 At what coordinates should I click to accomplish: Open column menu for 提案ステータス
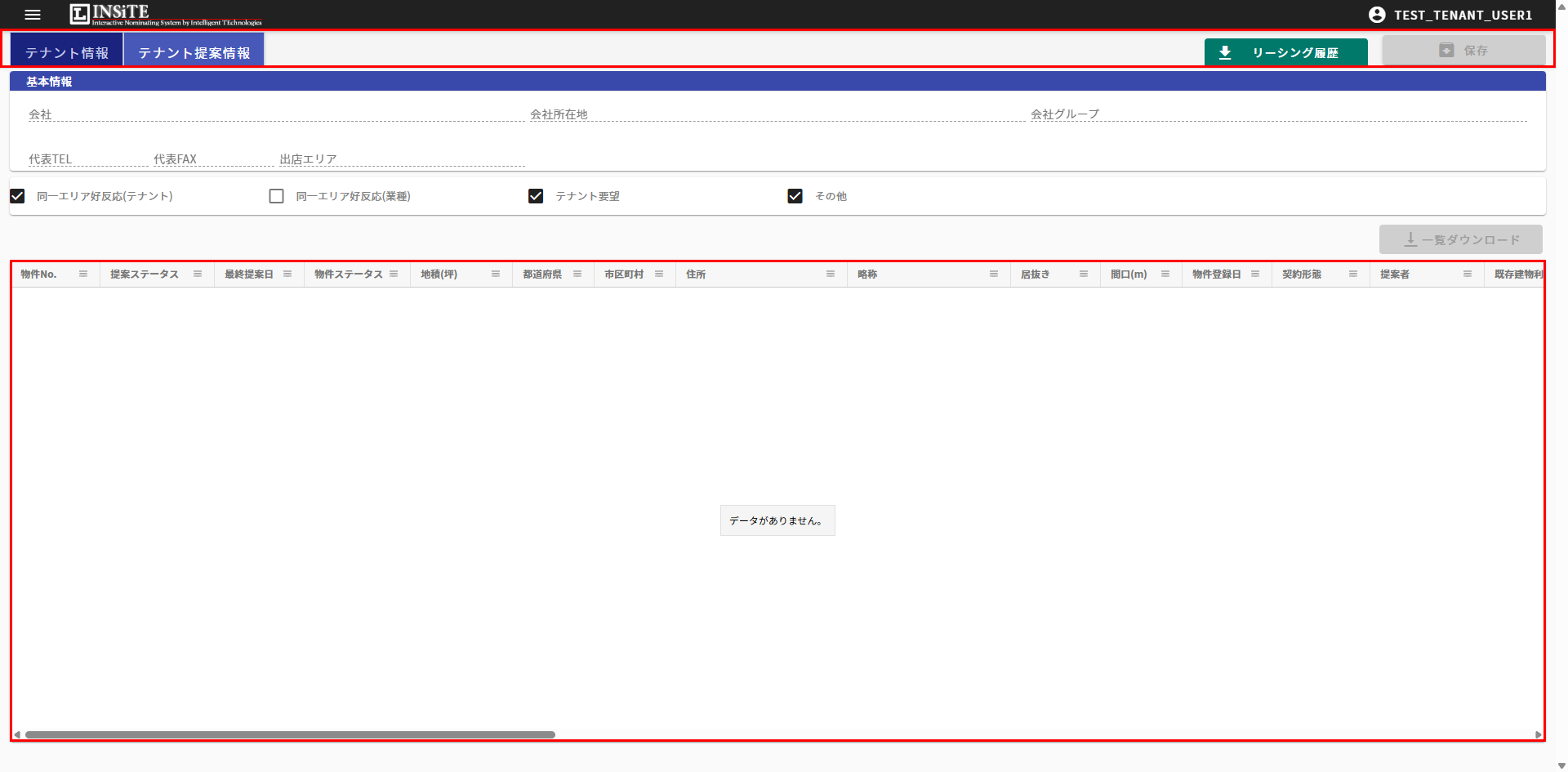click(x=198, y=274)
